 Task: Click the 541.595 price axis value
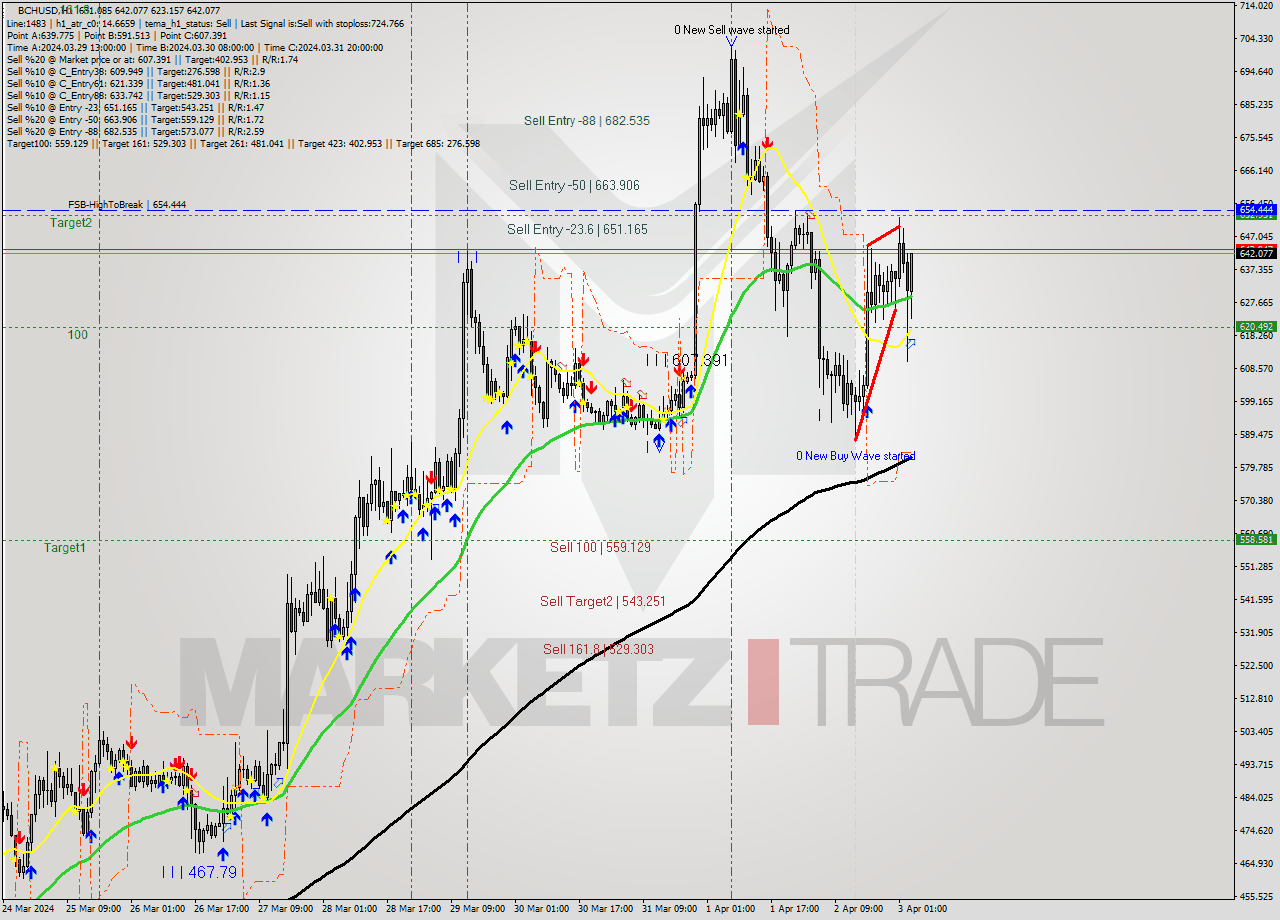[1256, 599]
